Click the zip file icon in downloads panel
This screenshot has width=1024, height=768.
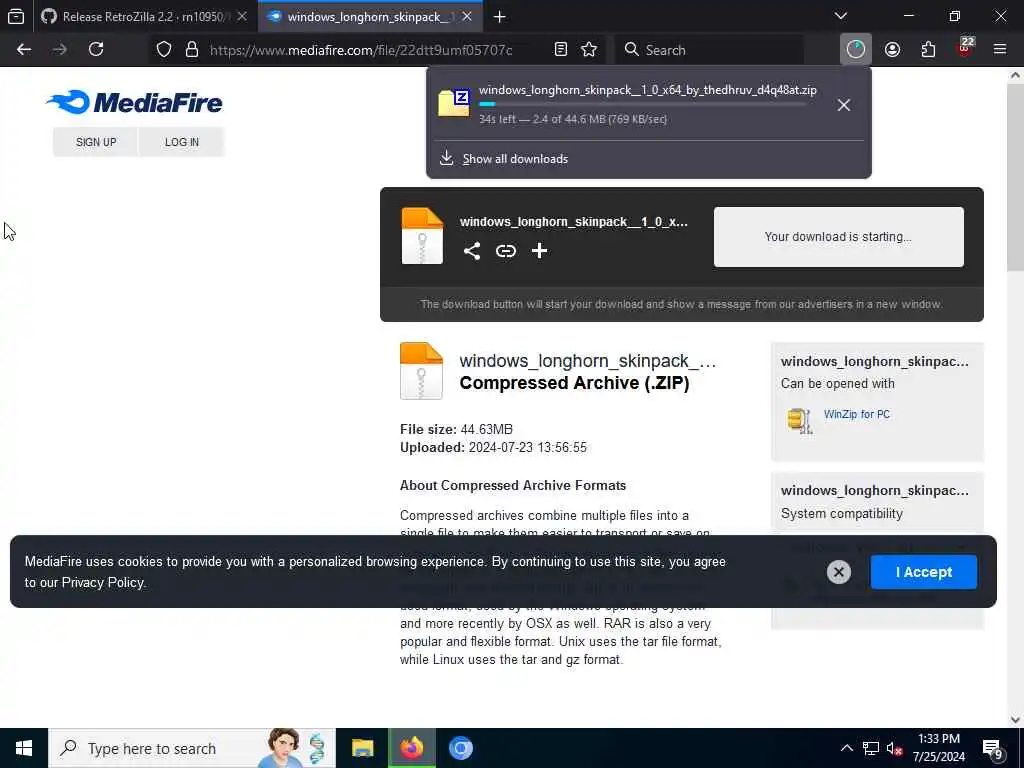(x=454, y=103)
